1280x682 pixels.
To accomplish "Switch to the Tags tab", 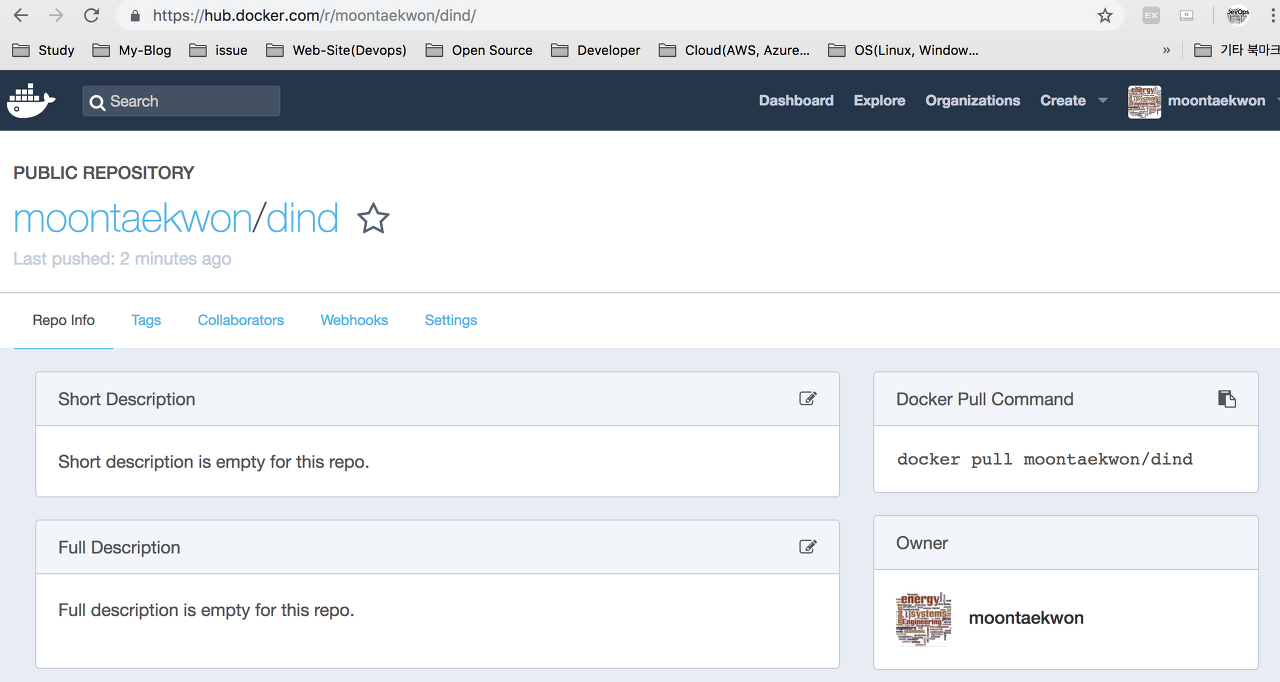I will (x=146, y=320).
